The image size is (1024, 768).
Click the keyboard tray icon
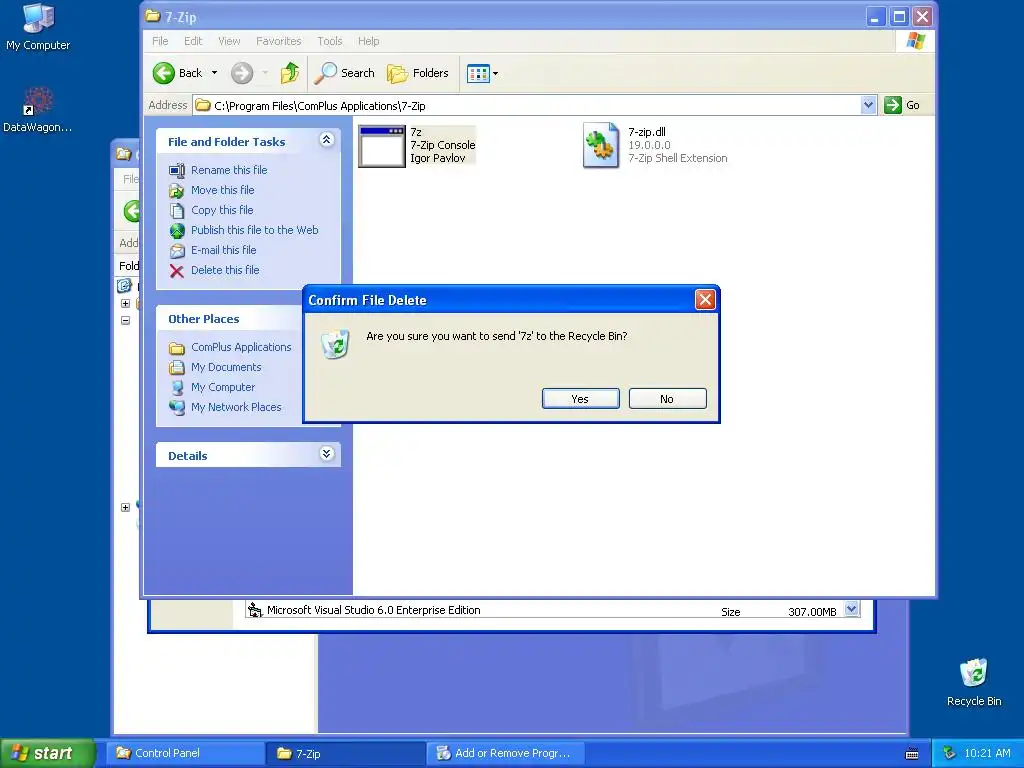point(912,754)
